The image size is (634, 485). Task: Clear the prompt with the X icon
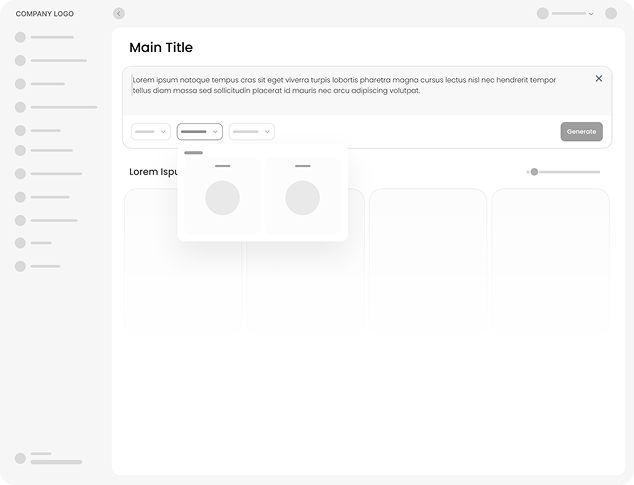click(x=599, y=78)
